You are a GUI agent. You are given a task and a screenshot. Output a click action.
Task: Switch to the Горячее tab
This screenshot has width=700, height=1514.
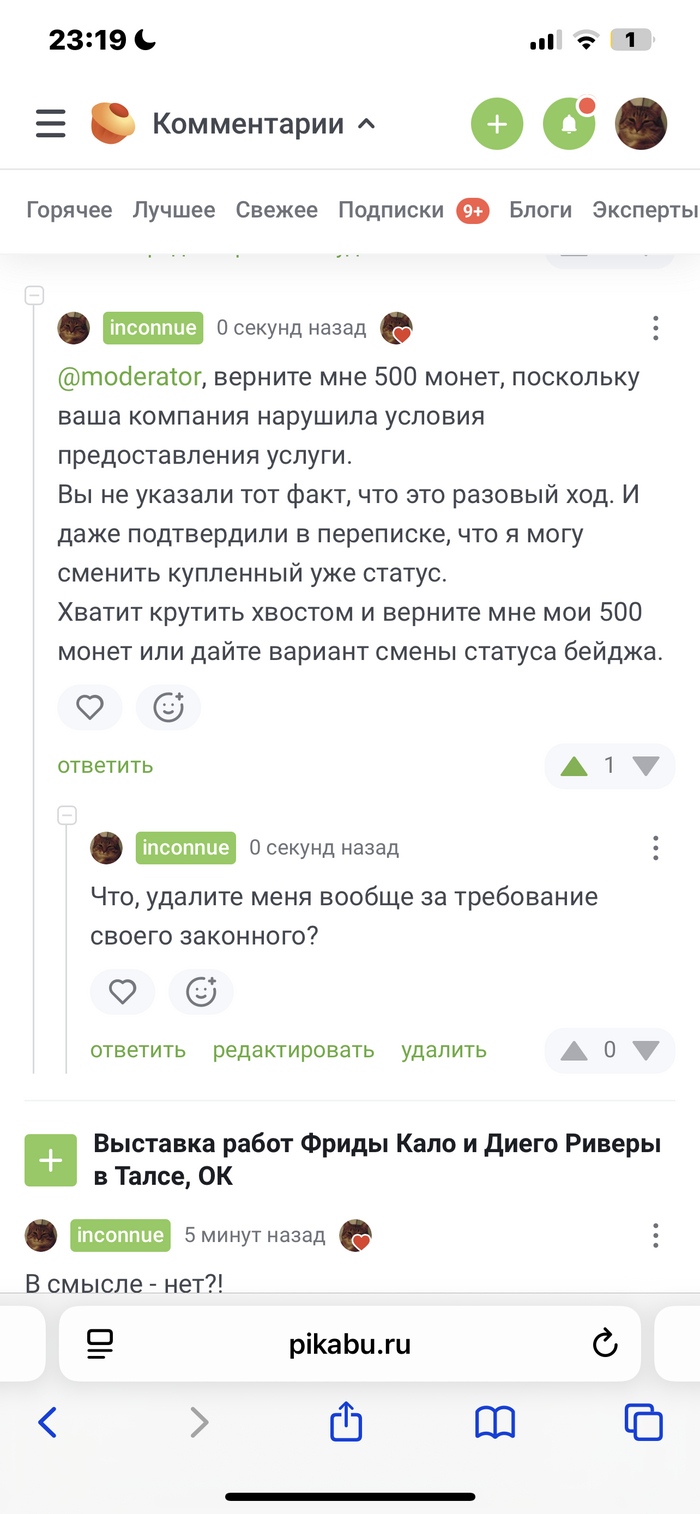(x=69, y=210)
